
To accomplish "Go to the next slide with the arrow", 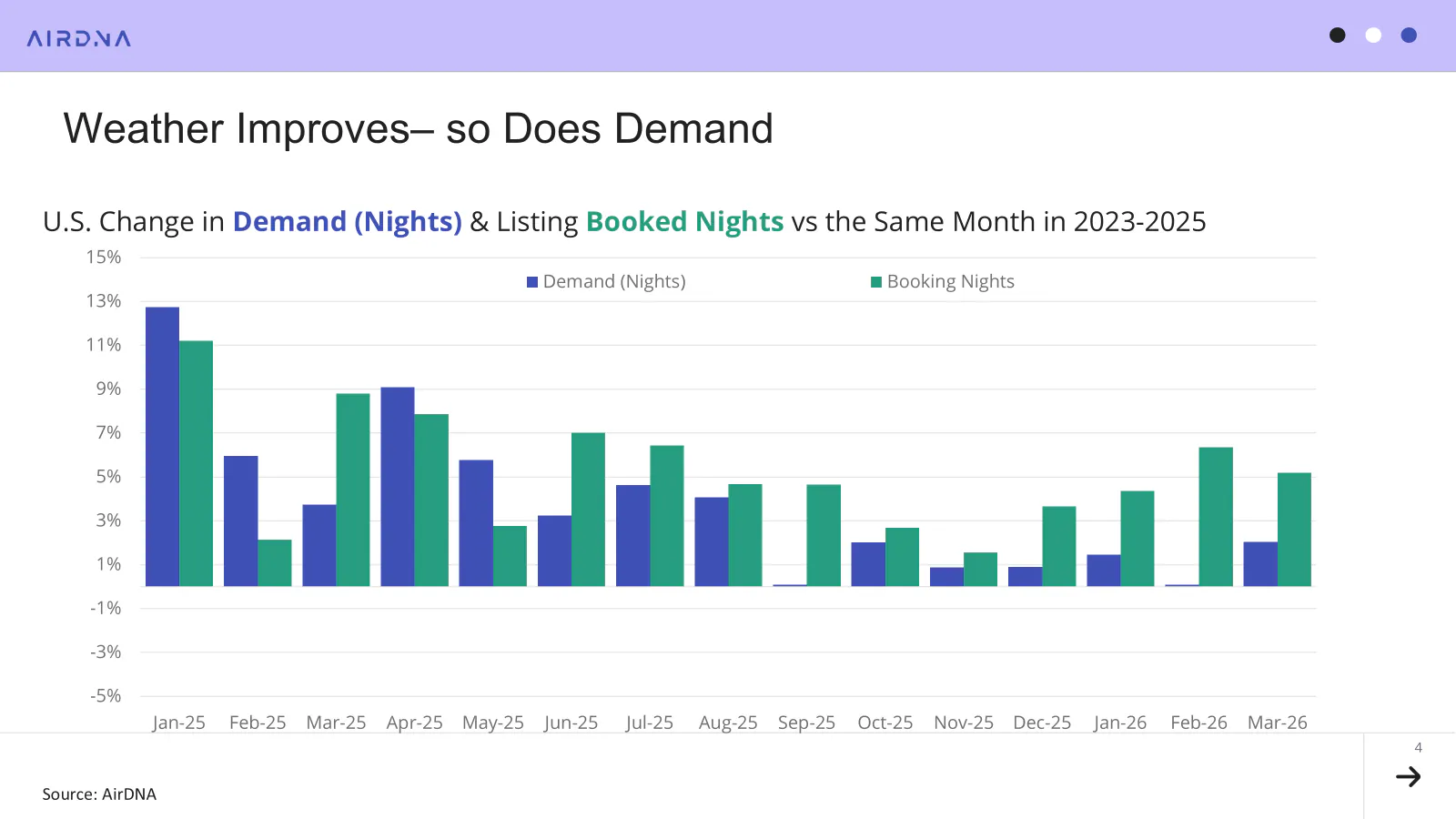I will tap(1408, 776).
